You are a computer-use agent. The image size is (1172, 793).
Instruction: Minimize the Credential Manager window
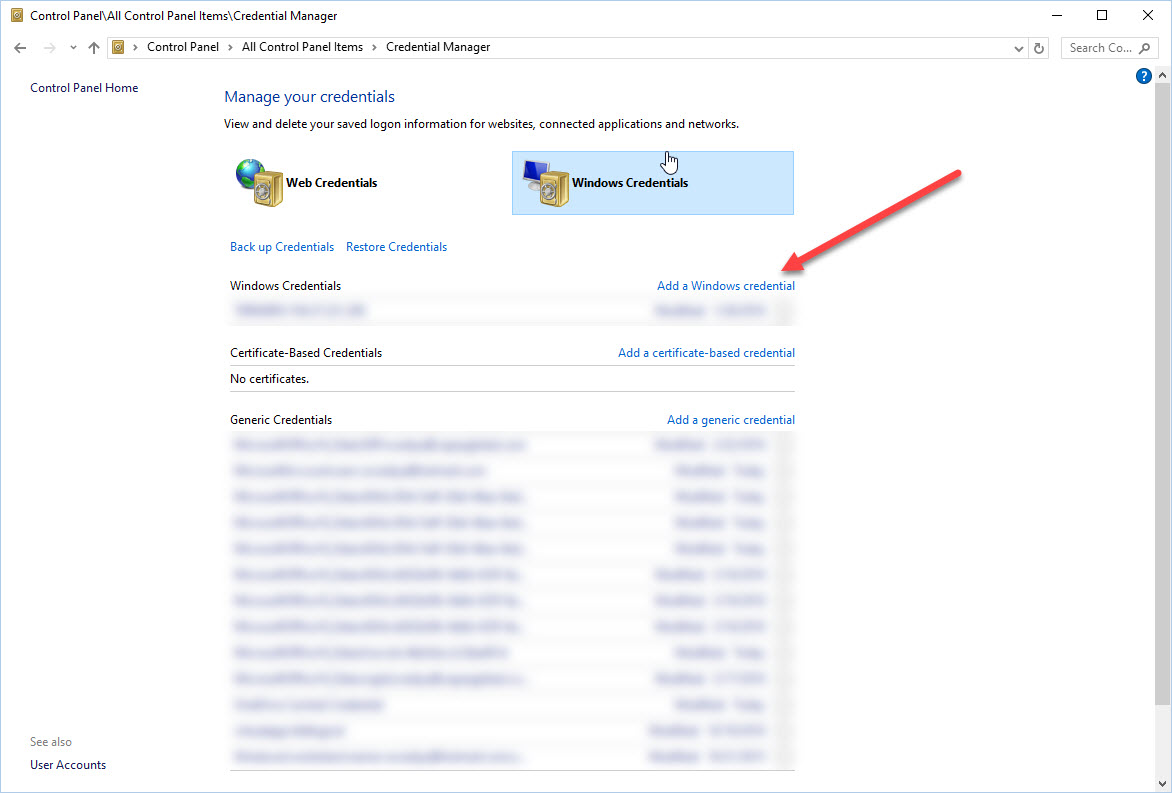point(1057,15)
